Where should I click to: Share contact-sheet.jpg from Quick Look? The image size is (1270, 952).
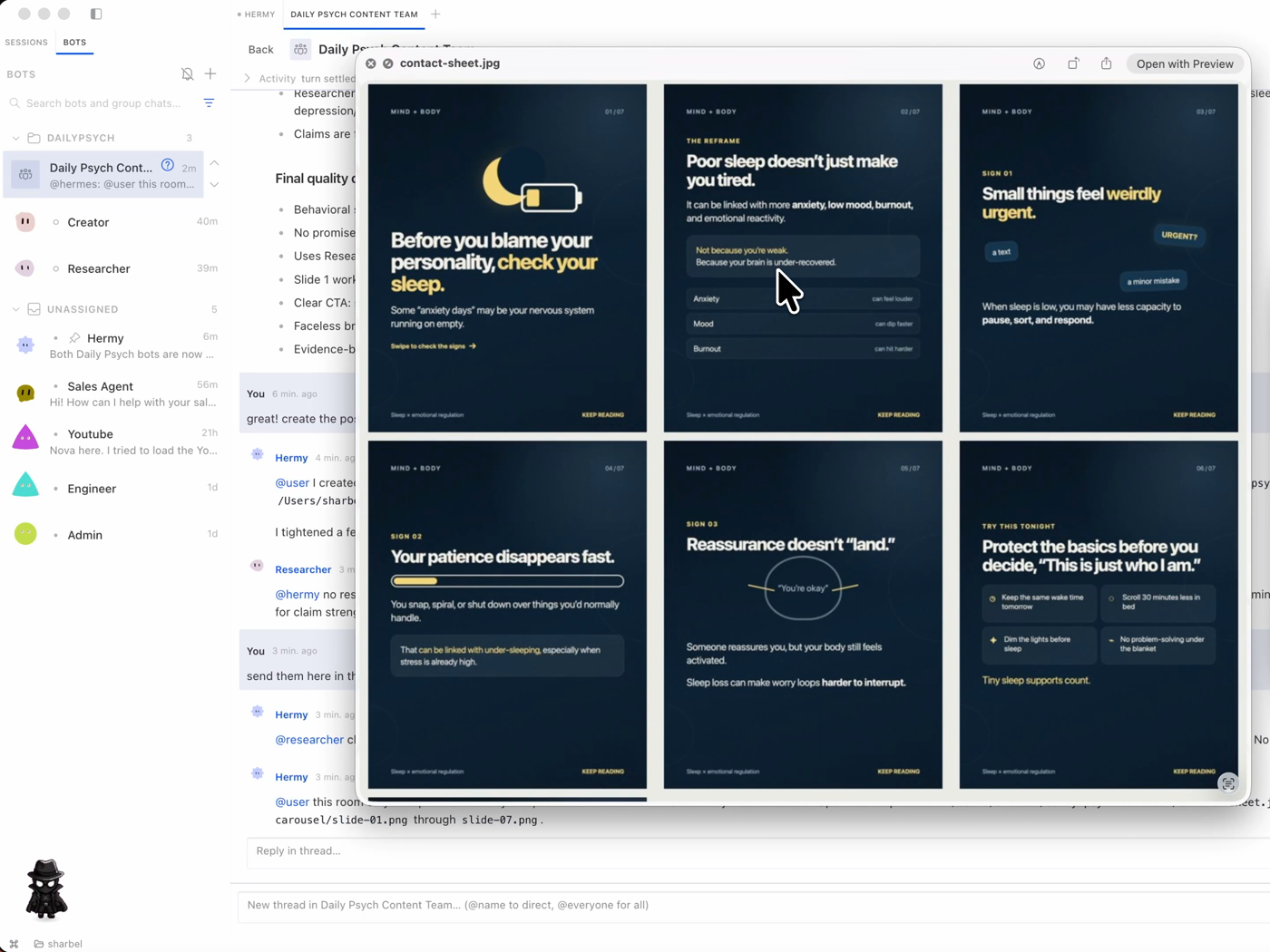click(1106, 63)
